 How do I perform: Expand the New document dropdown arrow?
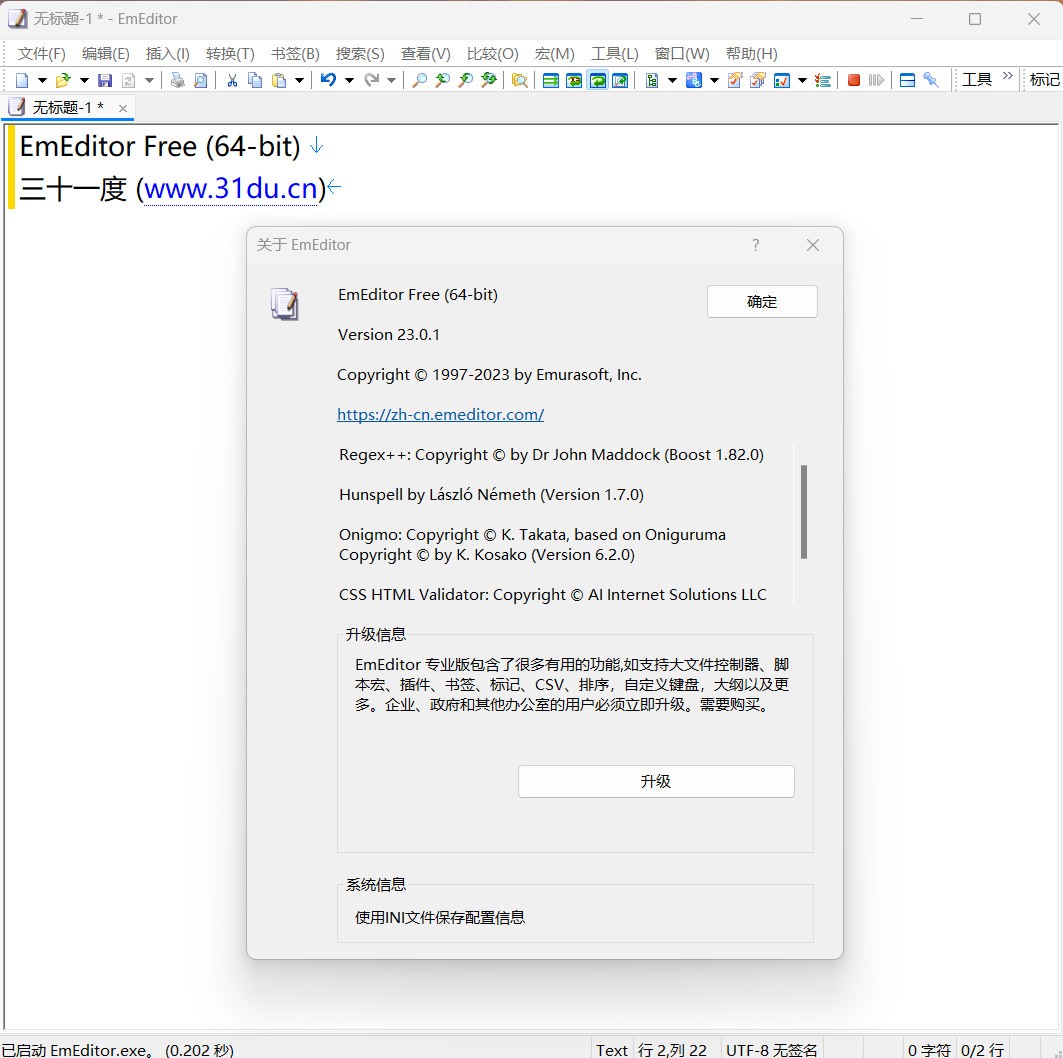[x=42, y=81]
